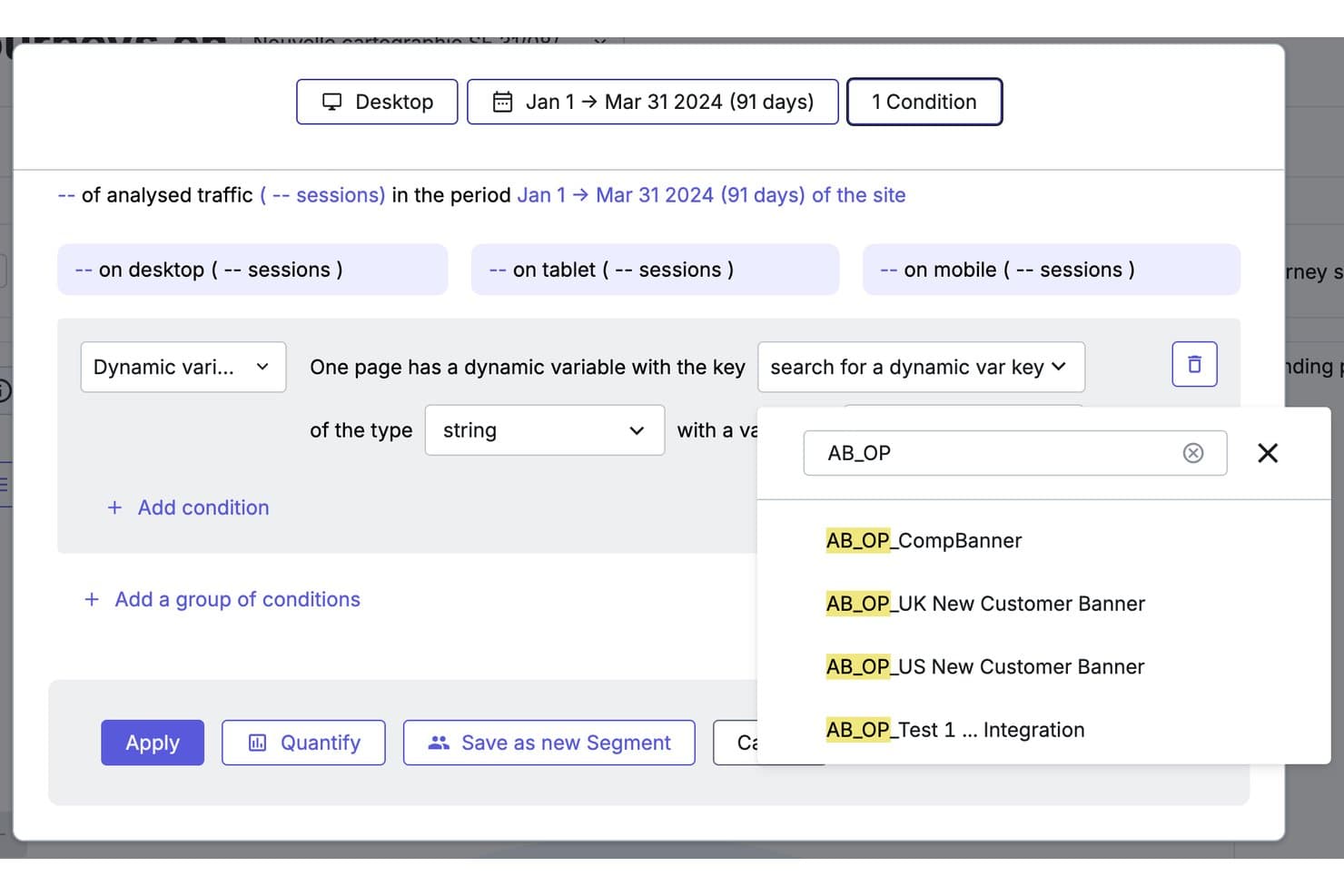
Task: Apply the segment conditions
Action: point(153,743)
